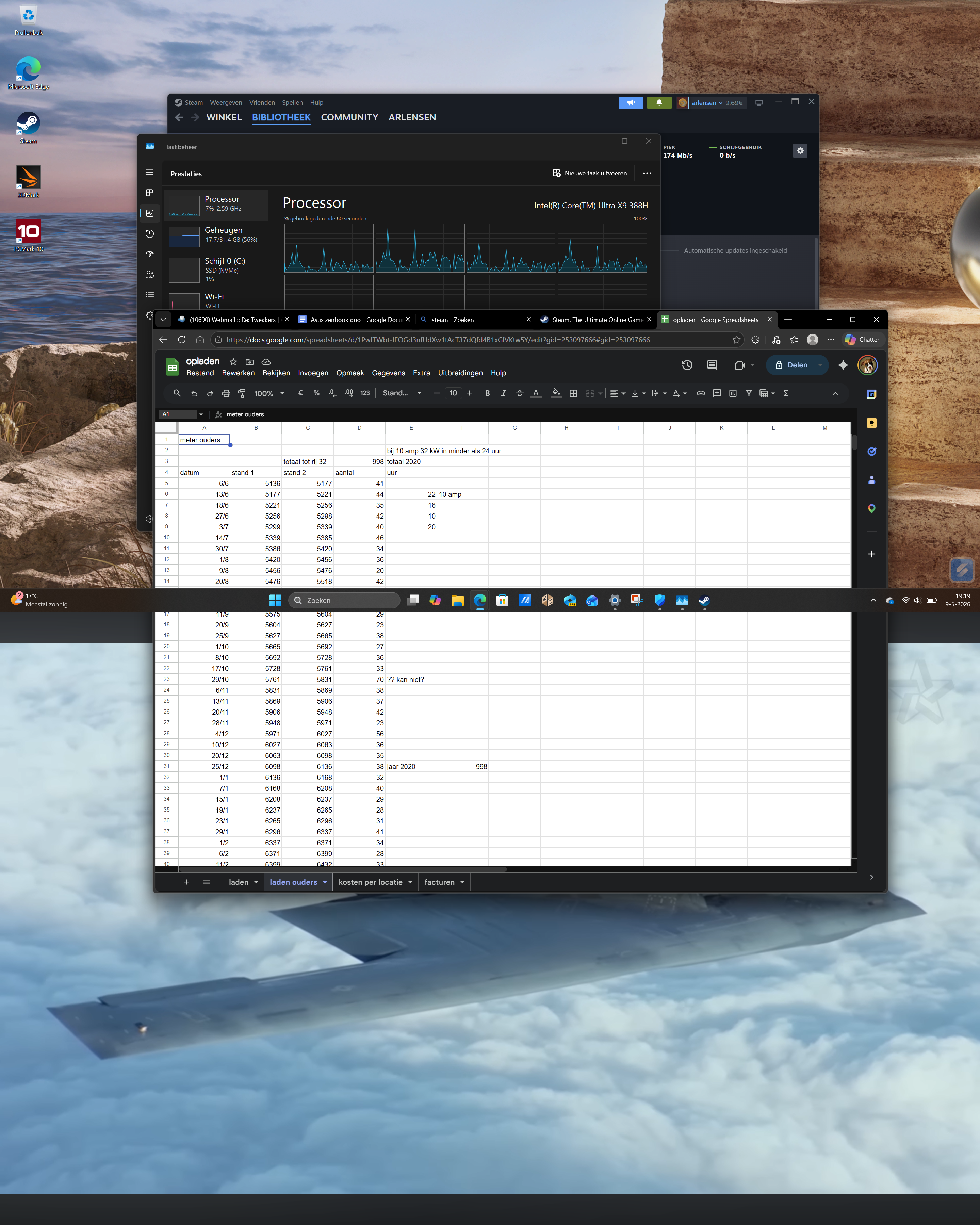Screen dimensions: 980x1225
Task: Open the fill color picker
Action: tap(556, 393)
